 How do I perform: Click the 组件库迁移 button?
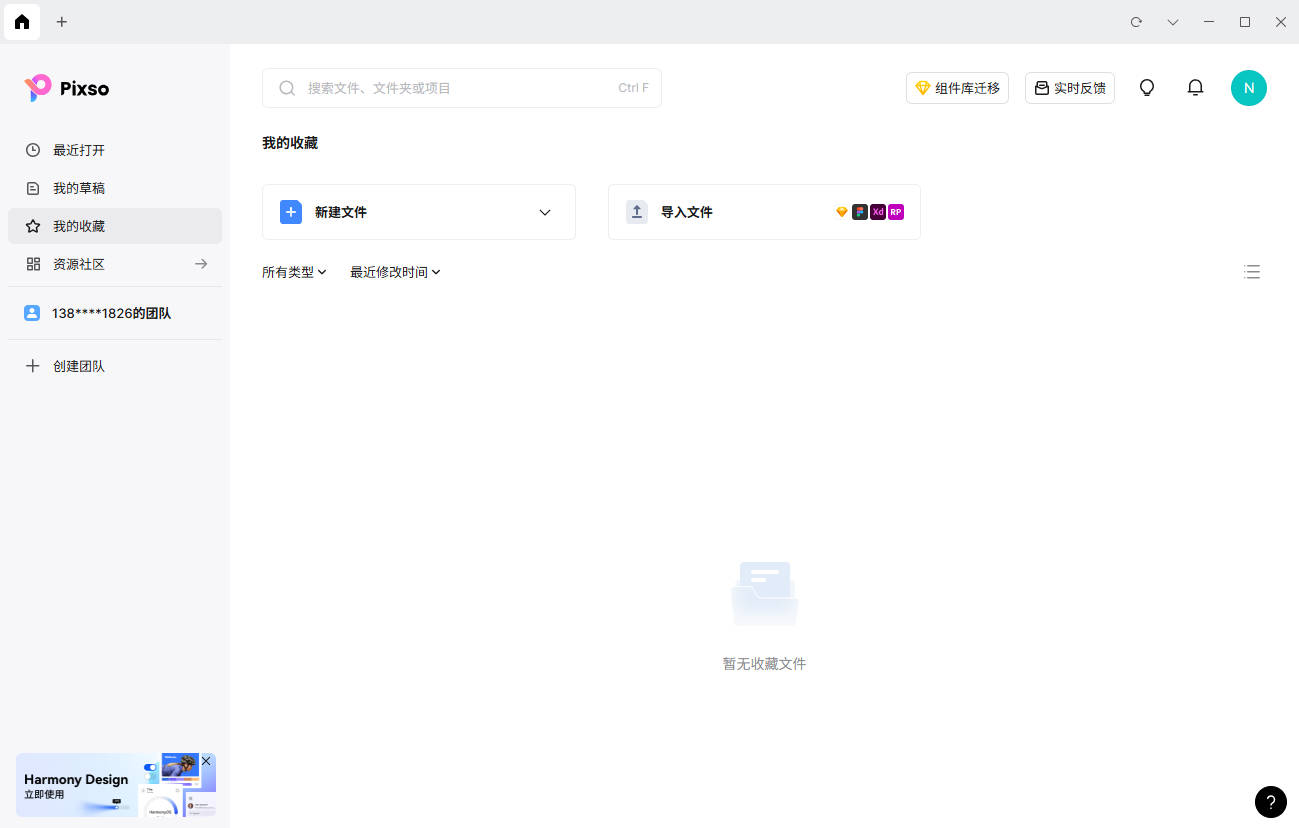click(957, 88)
